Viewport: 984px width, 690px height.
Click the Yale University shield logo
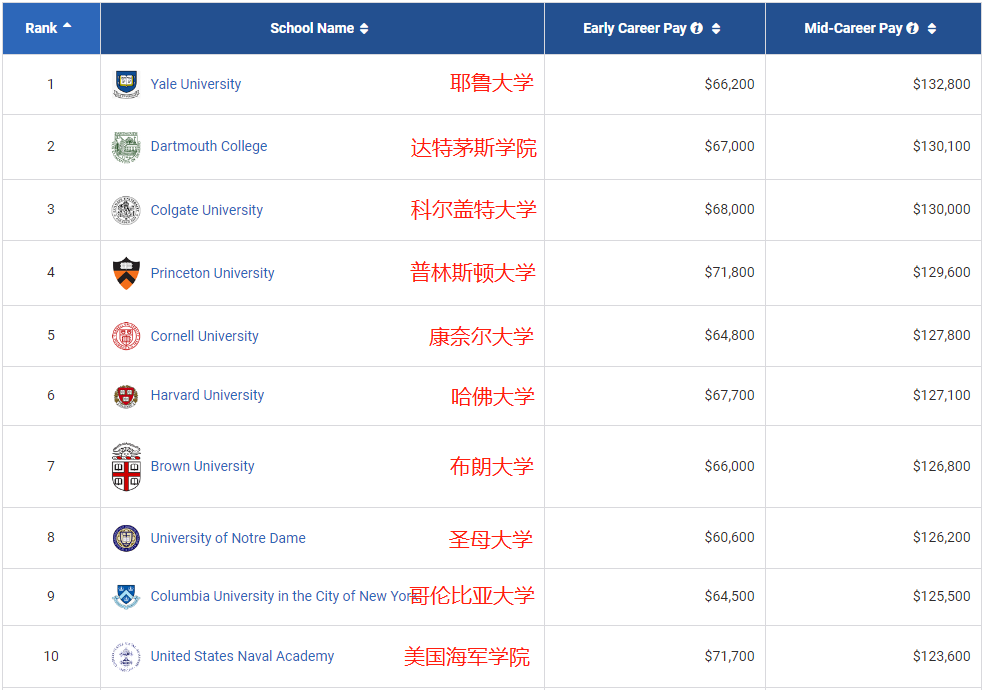click(x=126, y=84)
